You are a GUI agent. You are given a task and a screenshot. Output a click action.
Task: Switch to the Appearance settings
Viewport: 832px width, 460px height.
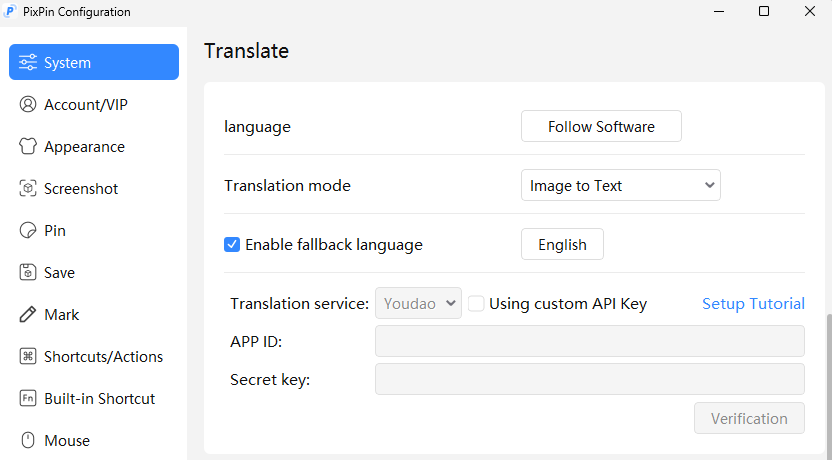[94, 146]
